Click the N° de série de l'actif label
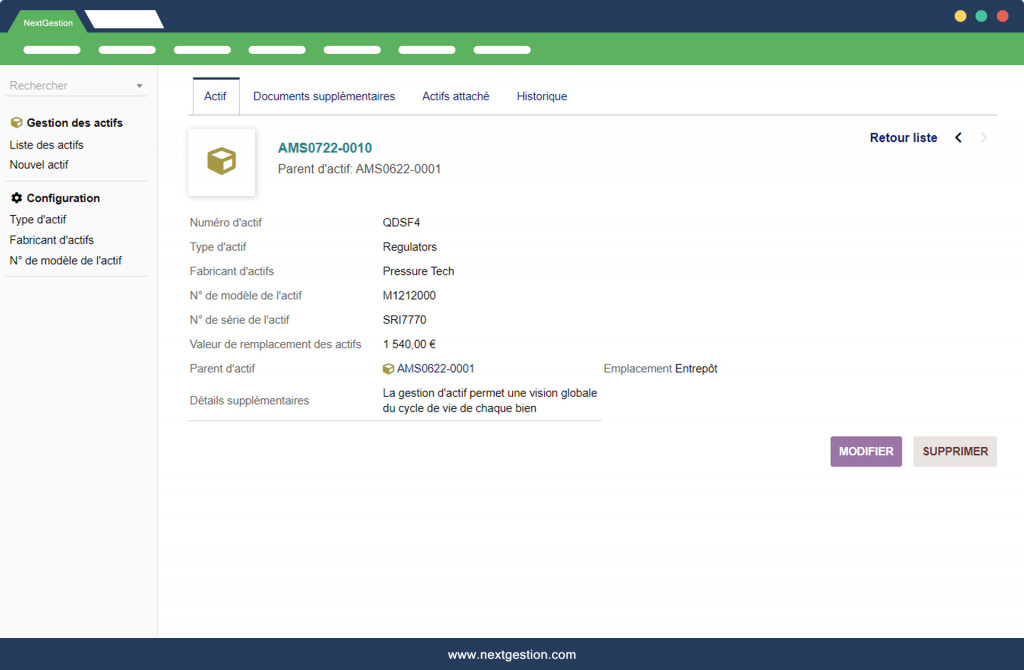Image resolution: width=1024 pixels, height=670 pixels. [x=239, y=320]
